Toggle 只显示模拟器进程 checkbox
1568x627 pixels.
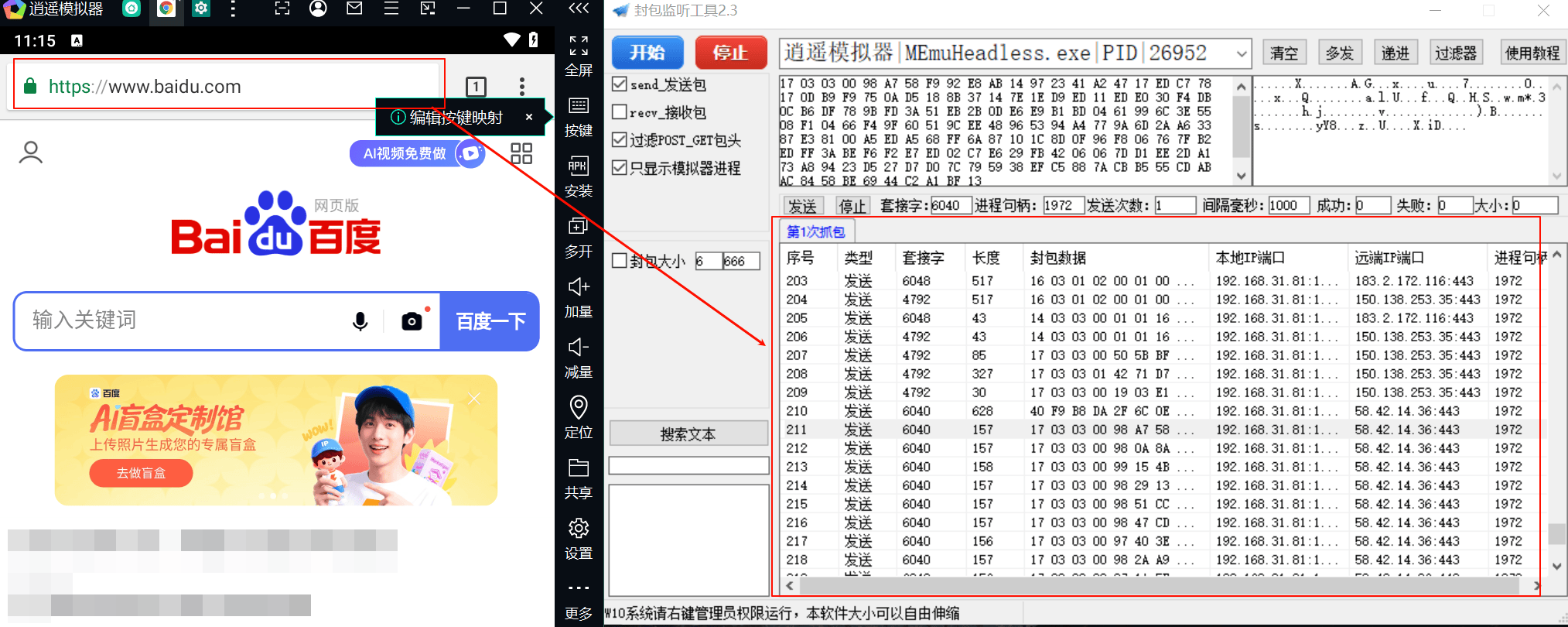[620, 167]
